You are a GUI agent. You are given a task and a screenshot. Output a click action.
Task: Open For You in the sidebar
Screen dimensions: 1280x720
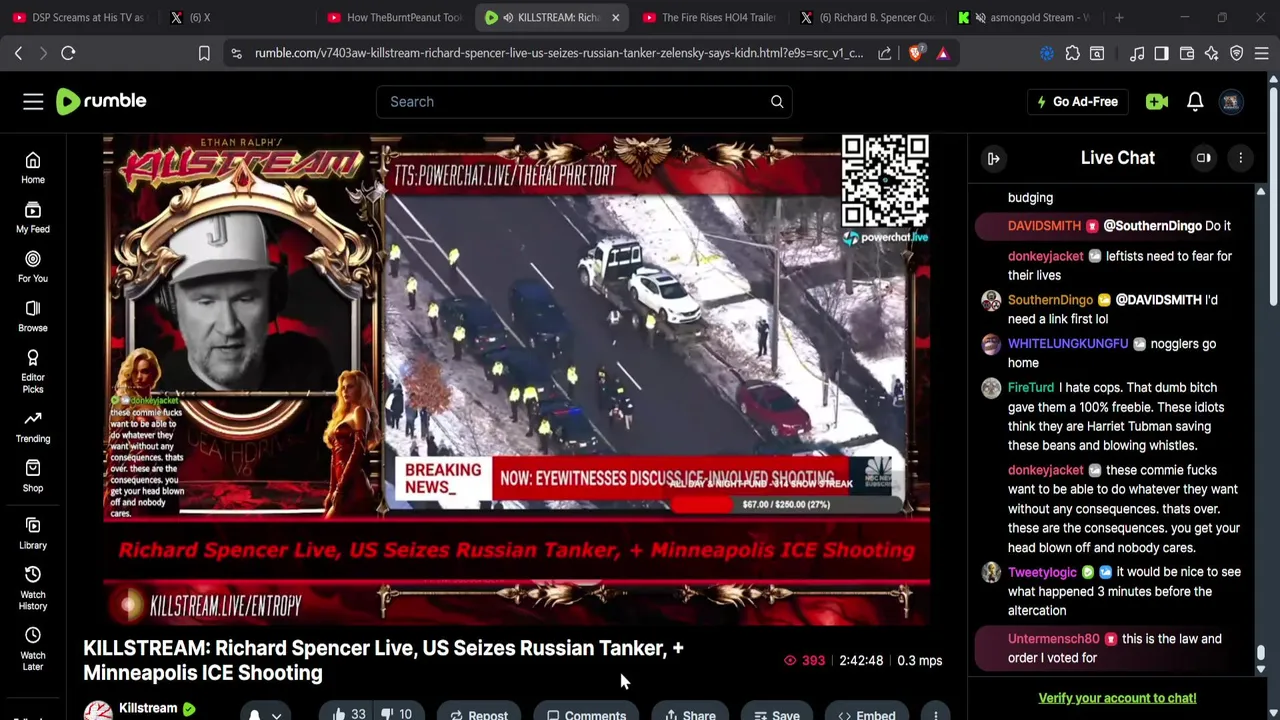(x=33, y=267)
